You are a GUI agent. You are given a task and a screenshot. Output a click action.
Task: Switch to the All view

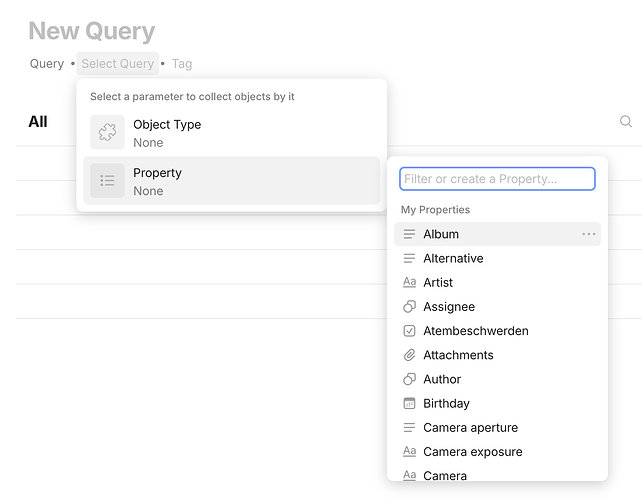click(38, 122)
